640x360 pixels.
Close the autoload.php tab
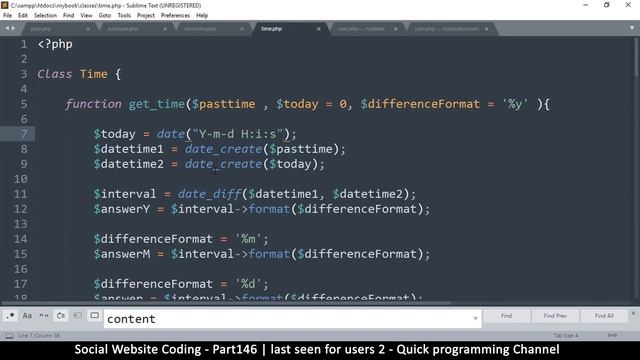tap(165, 29)
